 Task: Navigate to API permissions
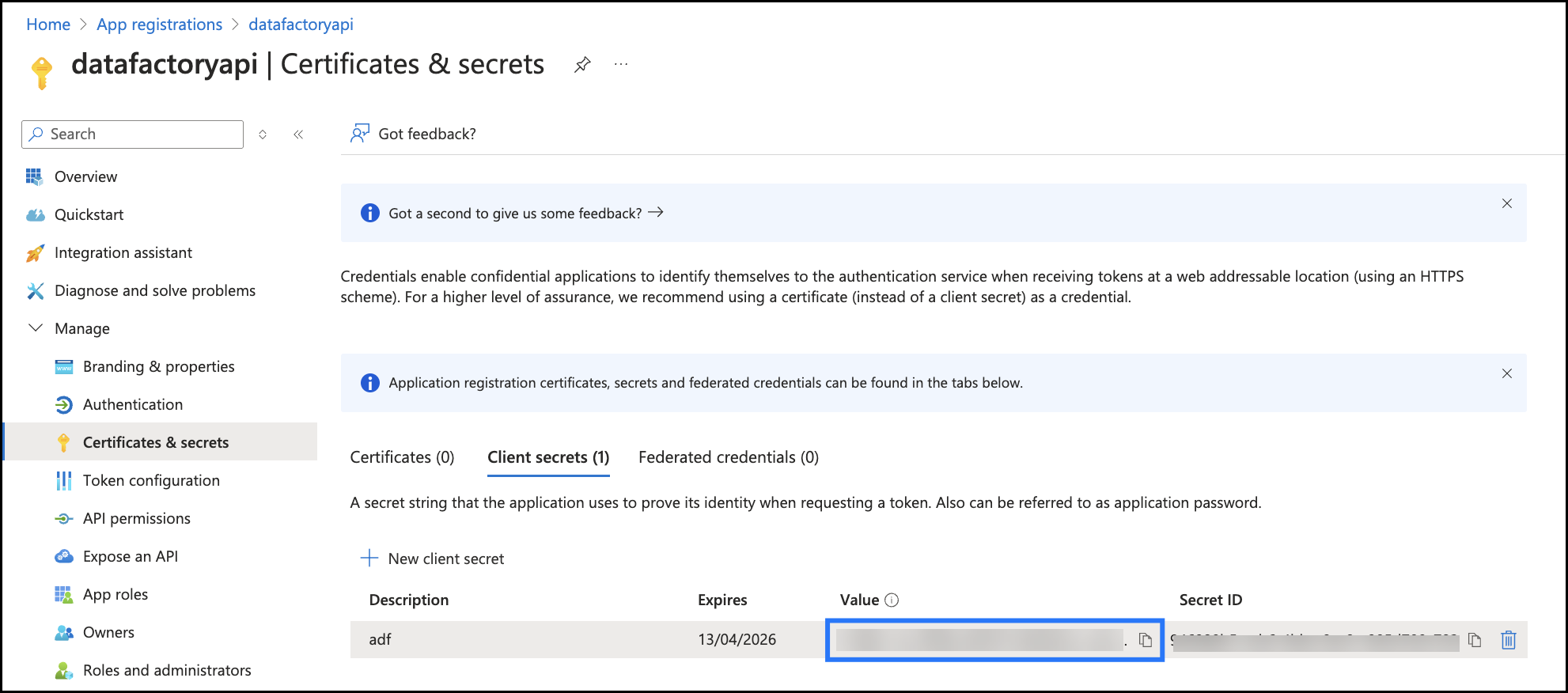[136, 518]
